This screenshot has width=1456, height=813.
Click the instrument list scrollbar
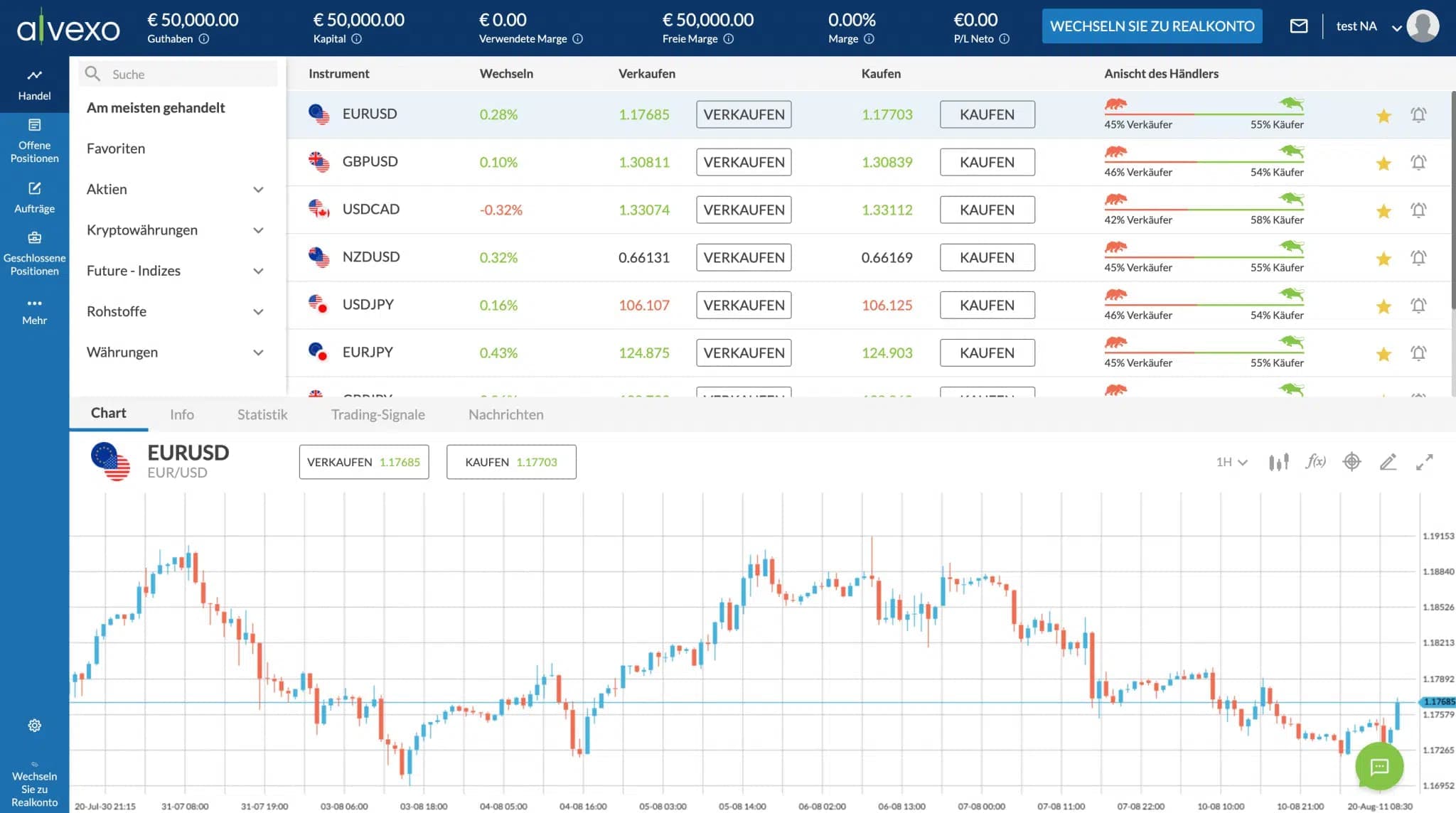click(x=1453, y=199)
